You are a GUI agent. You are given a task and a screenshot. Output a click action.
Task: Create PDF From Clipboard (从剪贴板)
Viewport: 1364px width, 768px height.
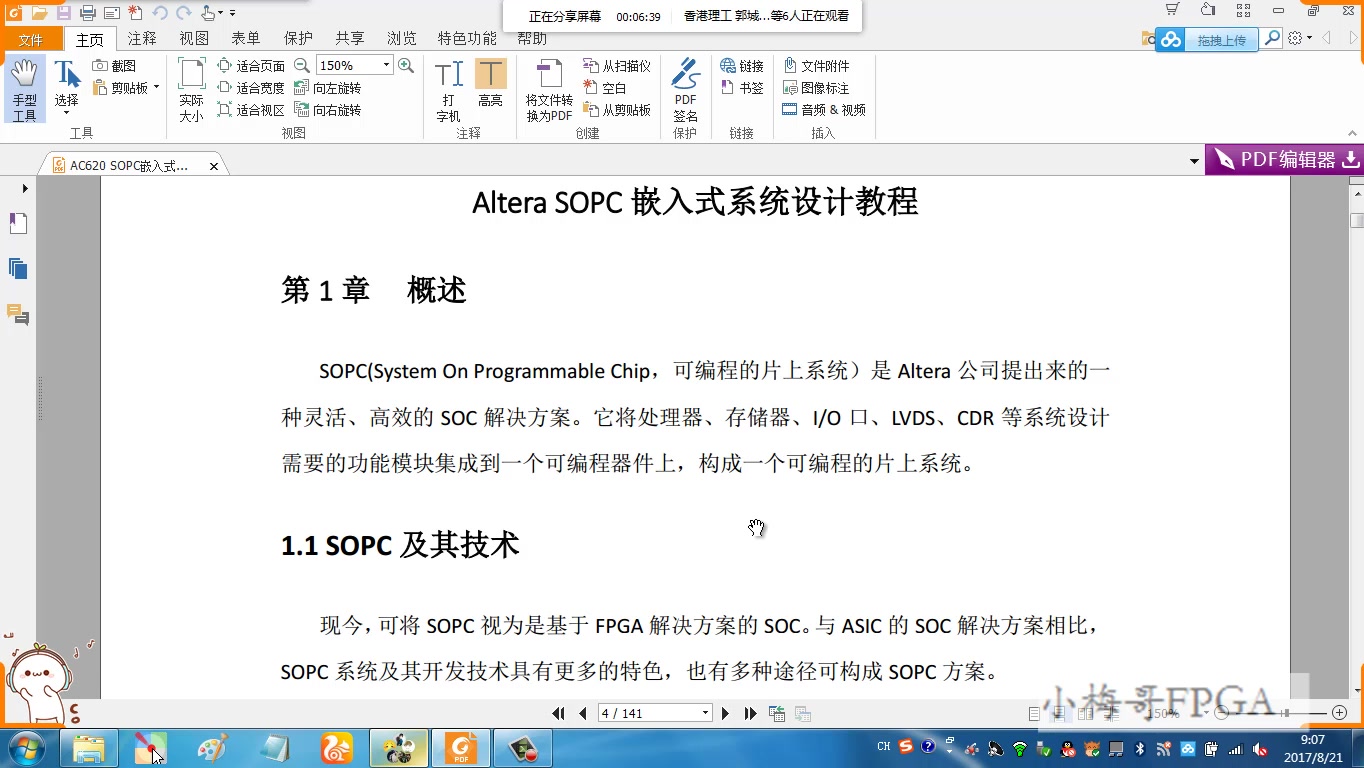click(617, 110)
